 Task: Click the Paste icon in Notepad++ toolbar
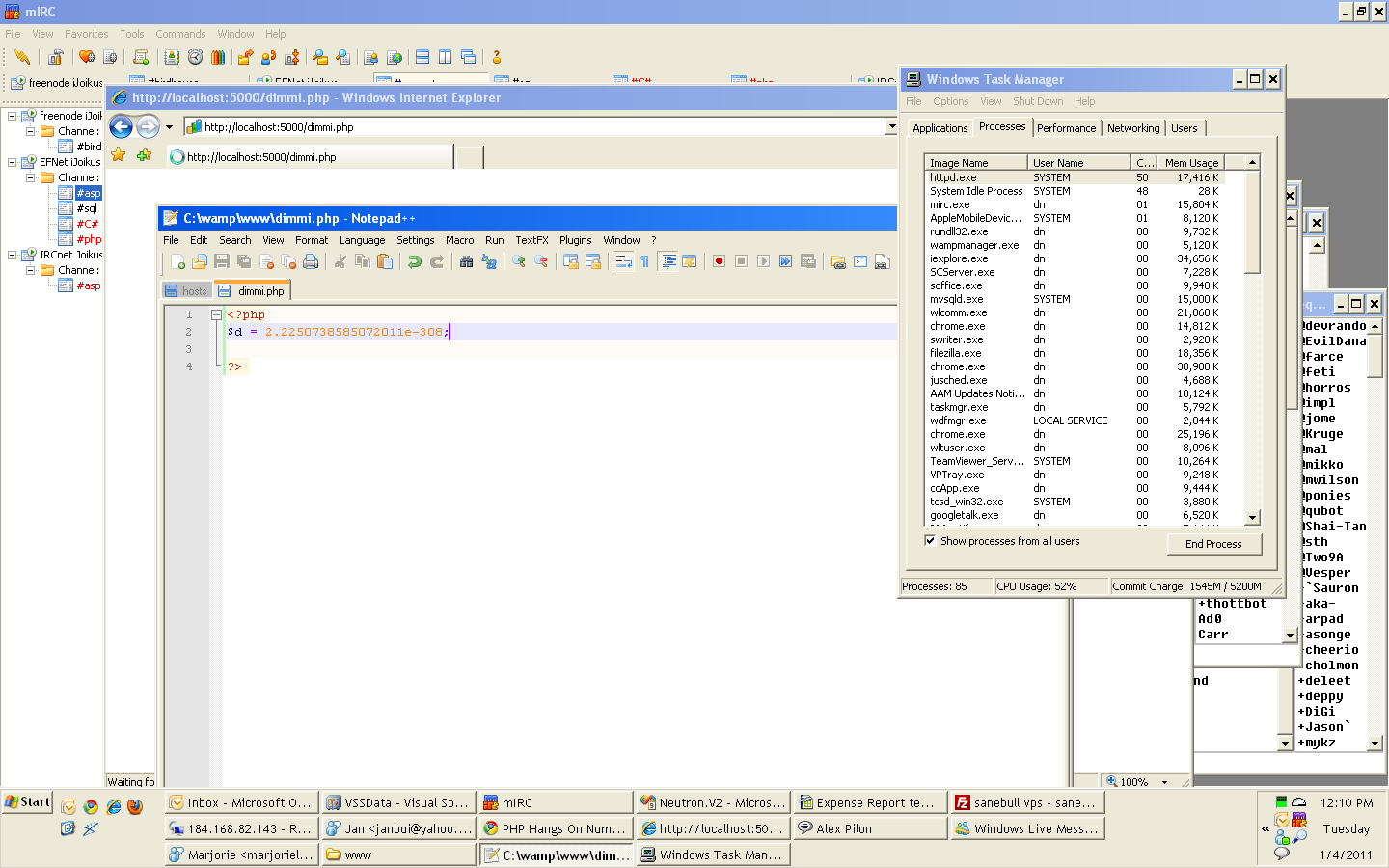coord(385,261)
